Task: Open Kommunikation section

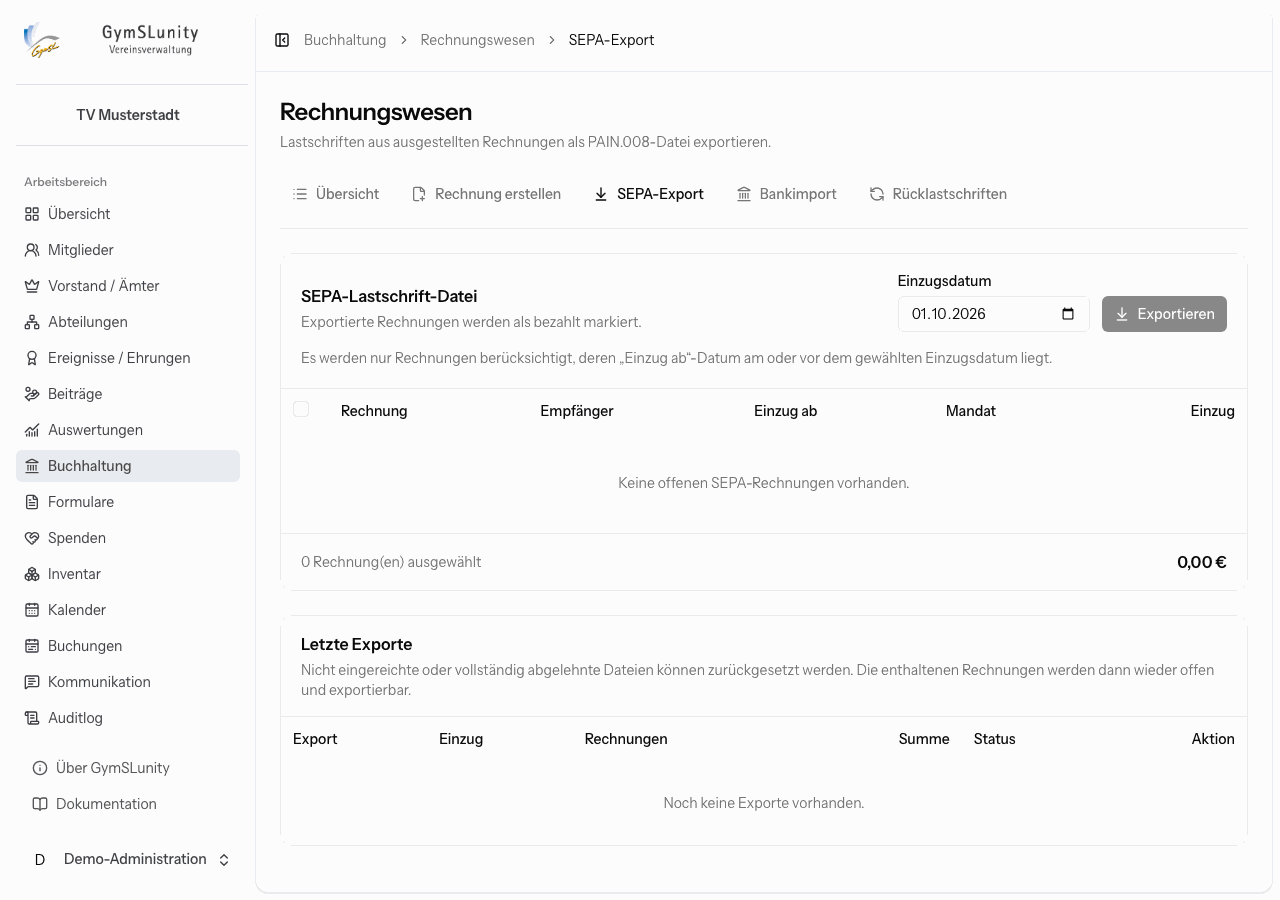Action: point(128,682)
